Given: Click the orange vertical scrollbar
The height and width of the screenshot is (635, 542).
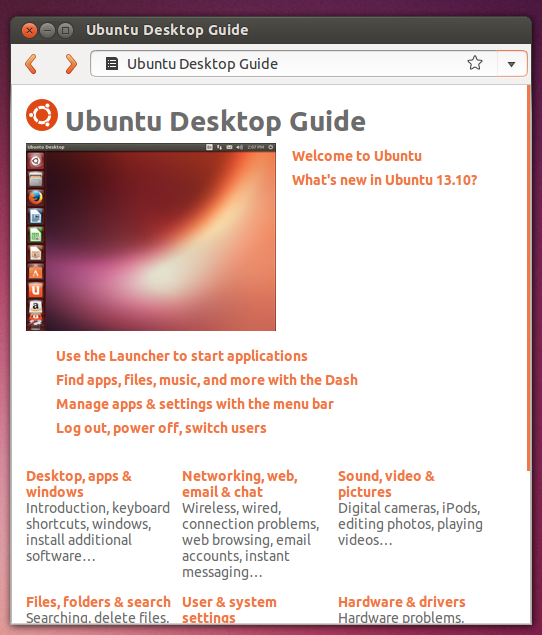Looking at the screenshot, I should click(528, 278).
